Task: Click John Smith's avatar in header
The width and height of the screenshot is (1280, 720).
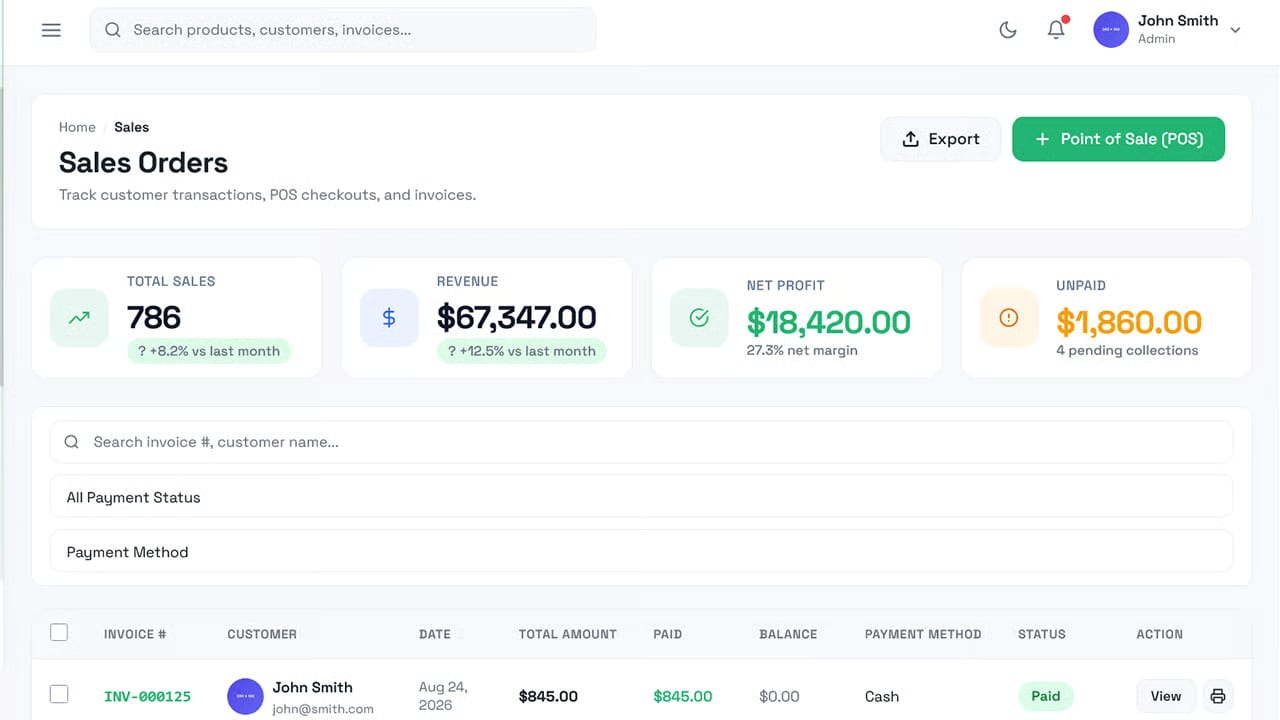Action: (x=1111, y=30)
